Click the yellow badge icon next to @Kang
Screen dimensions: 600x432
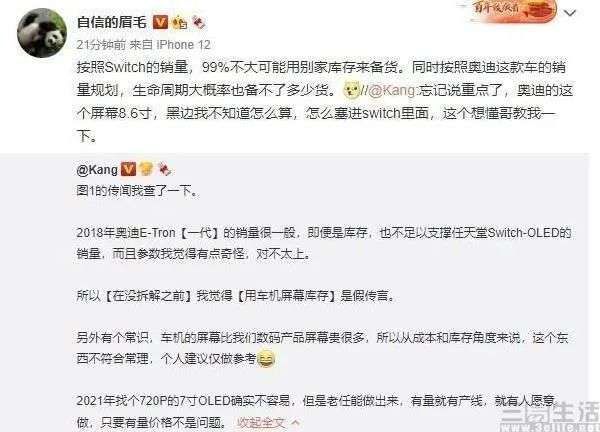(146, 169)
